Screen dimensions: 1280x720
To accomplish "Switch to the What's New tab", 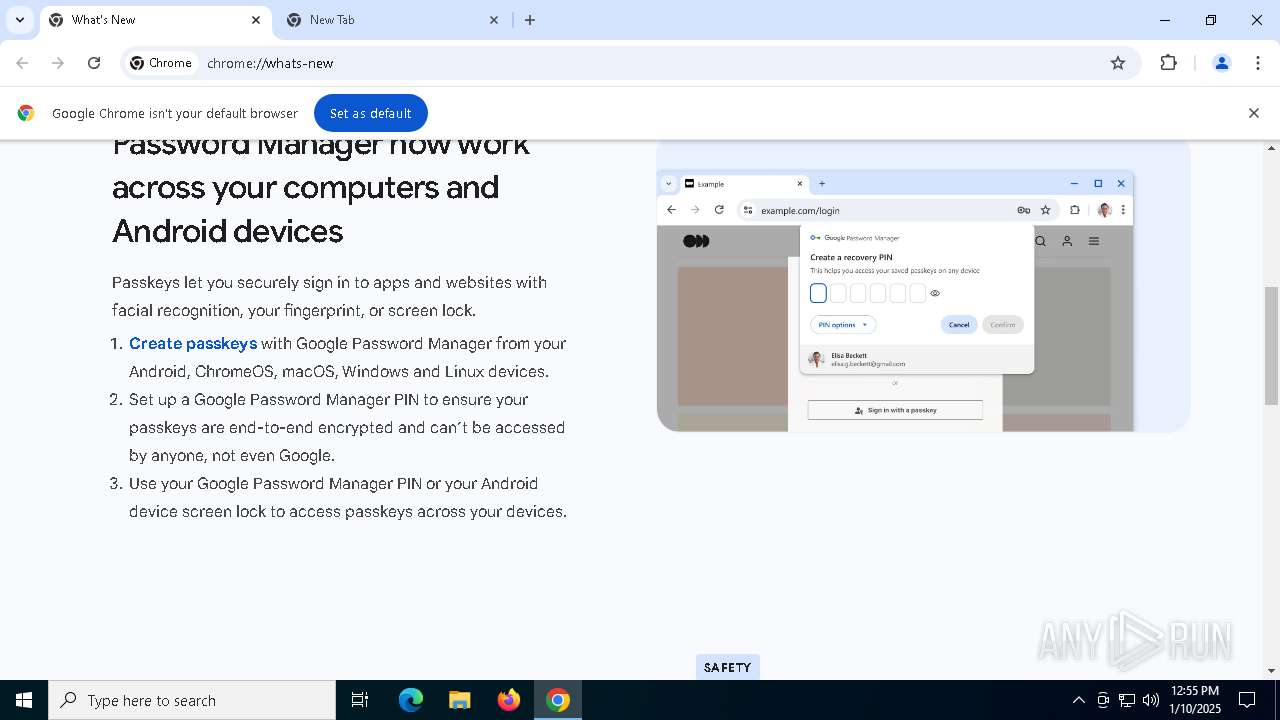I will click(155, 20).
